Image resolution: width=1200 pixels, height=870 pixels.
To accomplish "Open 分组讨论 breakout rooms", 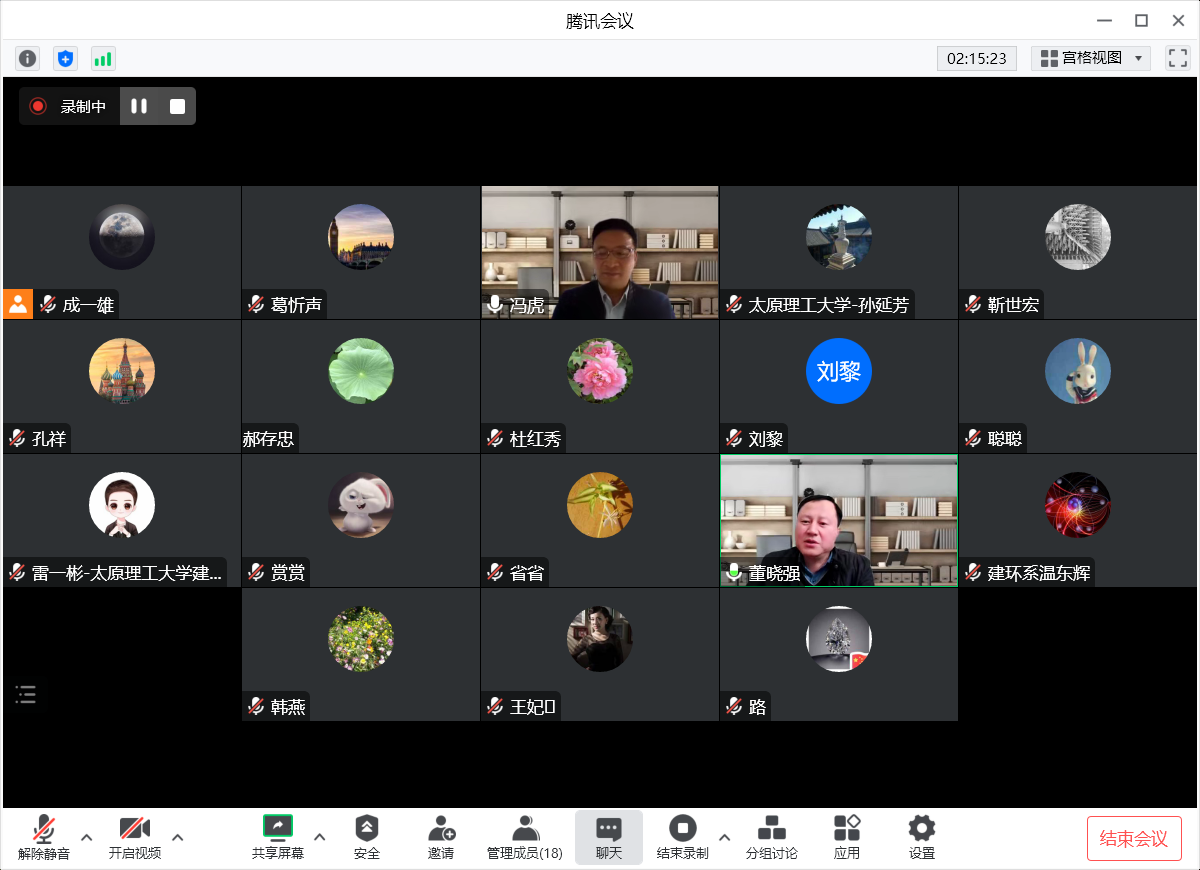I will pos(771,837).
